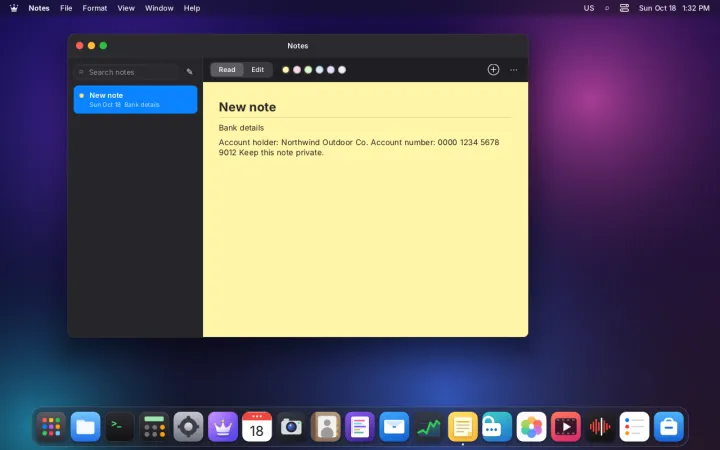This screenshot has height=450, width=720.
Task: Open the Stocks chart icon in the dock
Action: pyautogui.click(x=428, y=427)
